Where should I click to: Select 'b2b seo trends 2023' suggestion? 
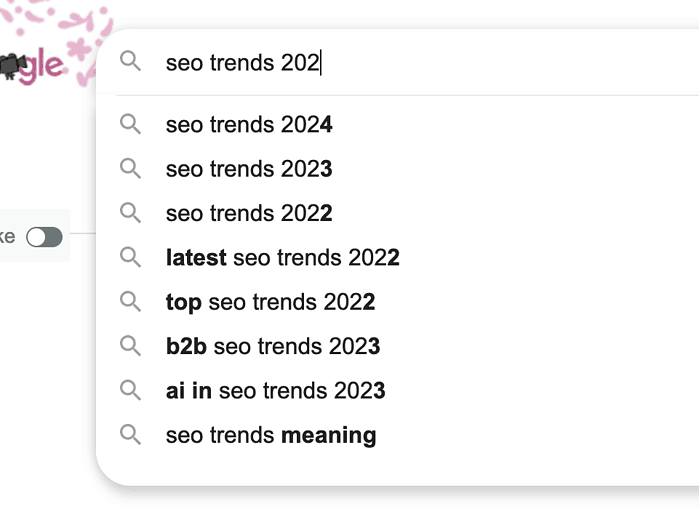point(272,347)
